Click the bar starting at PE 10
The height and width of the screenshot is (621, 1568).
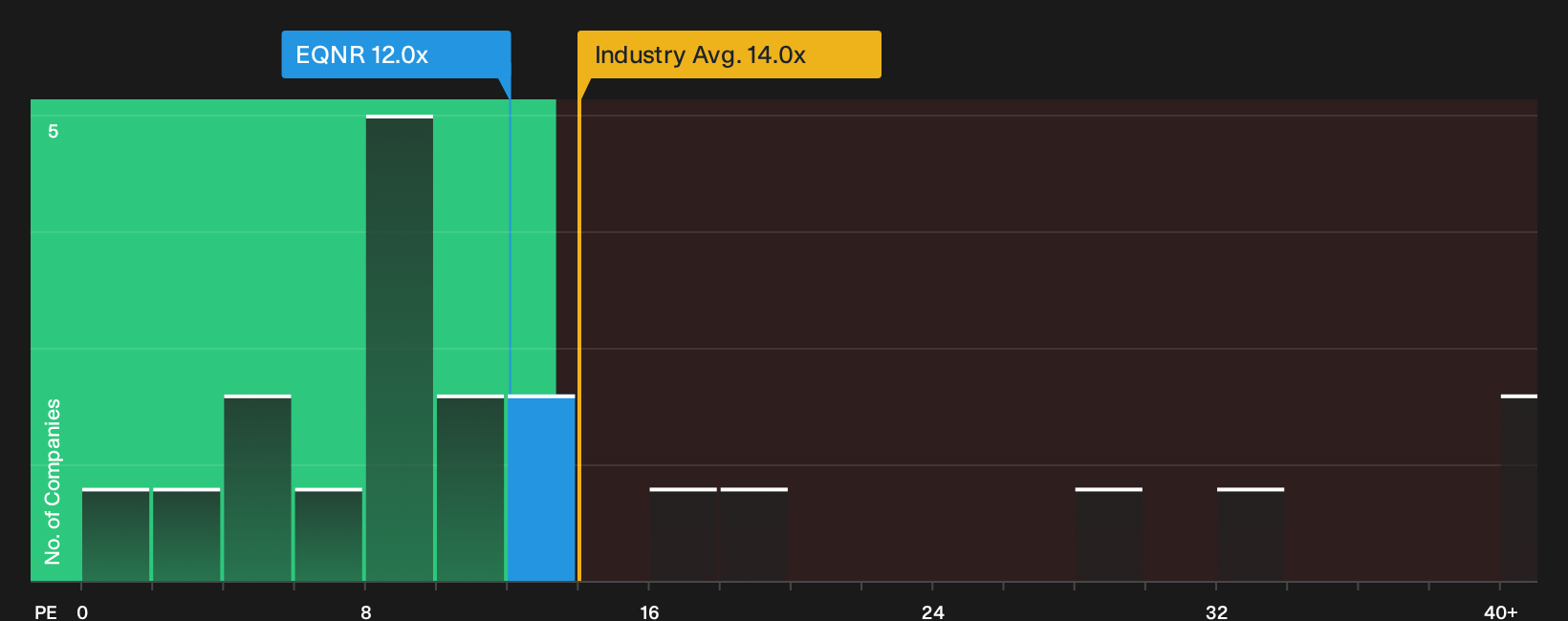(x=470, y=487)
